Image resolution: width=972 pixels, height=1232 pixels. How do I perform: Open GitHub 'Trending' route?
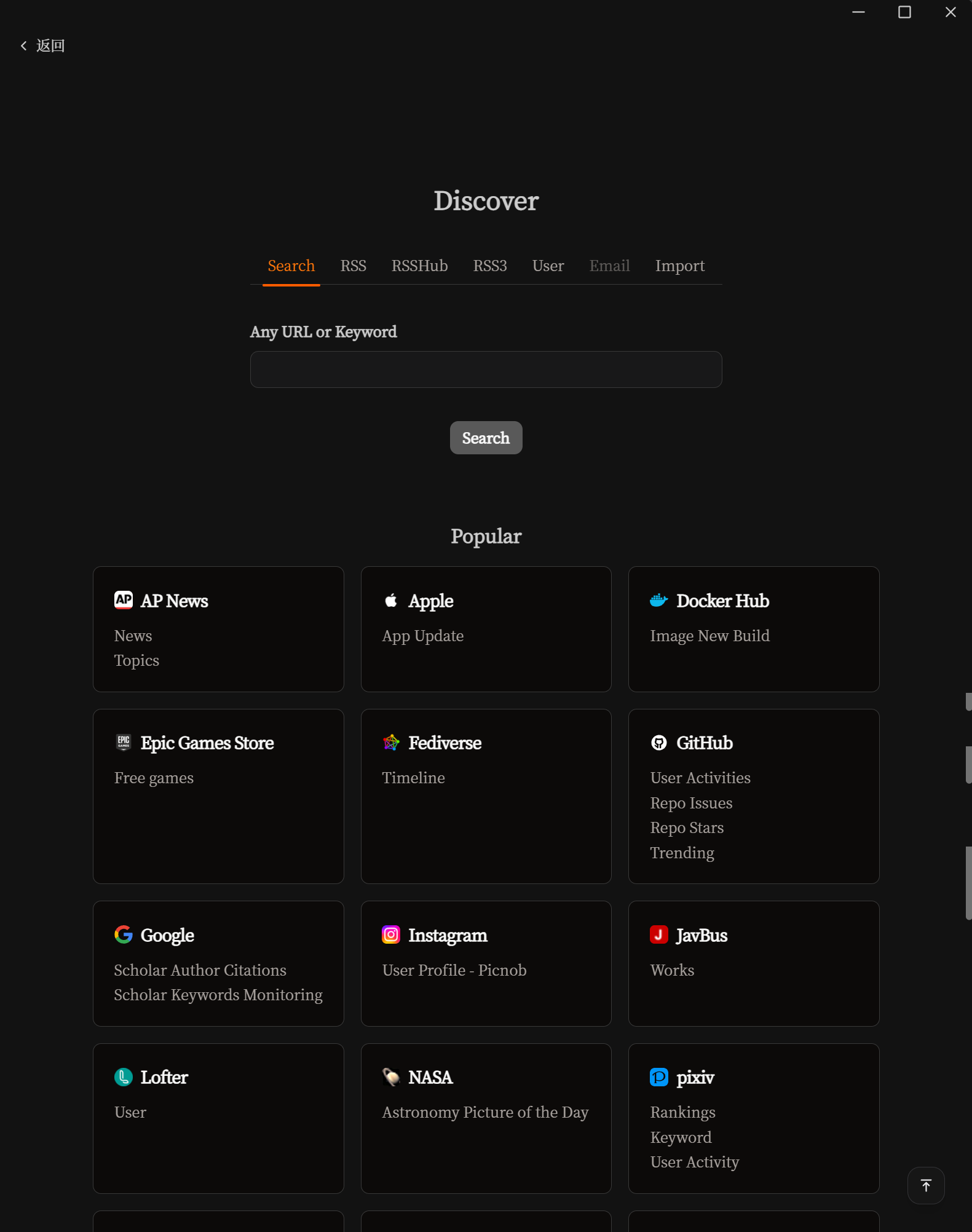(682, 853)
